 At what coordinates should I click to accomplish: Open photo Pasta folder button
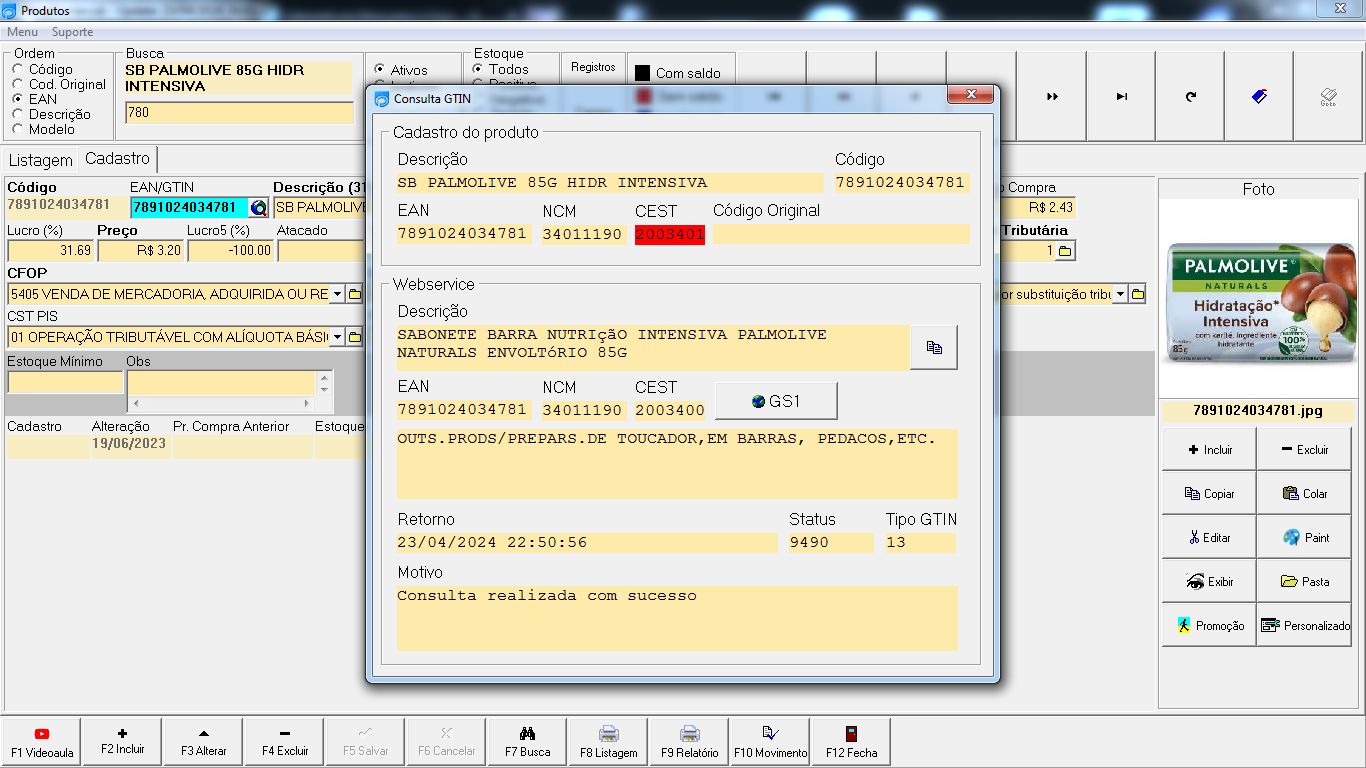[x=1304, y=582]
